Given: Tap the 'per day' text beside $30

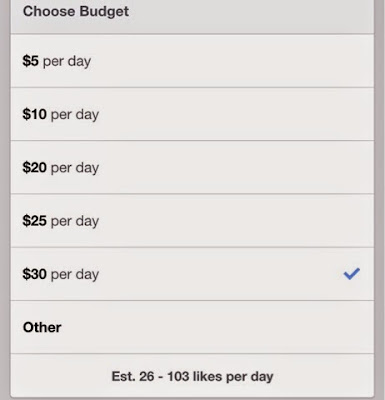Looking at the screenshot, I should click(75, 275).
